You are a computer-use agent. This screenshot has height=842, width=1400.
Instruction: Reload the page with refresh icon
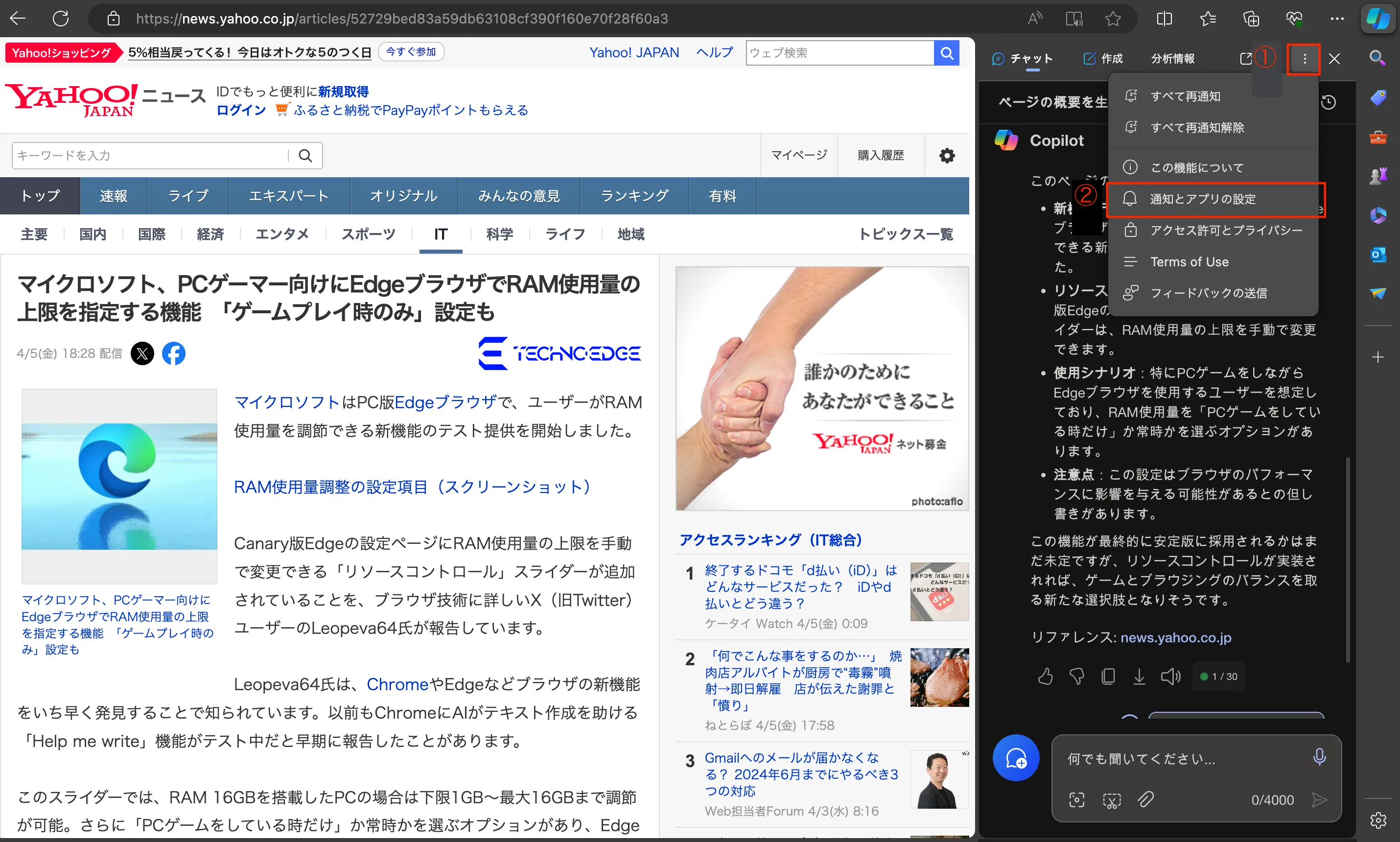pyautogui.click(x=61, y=19)
